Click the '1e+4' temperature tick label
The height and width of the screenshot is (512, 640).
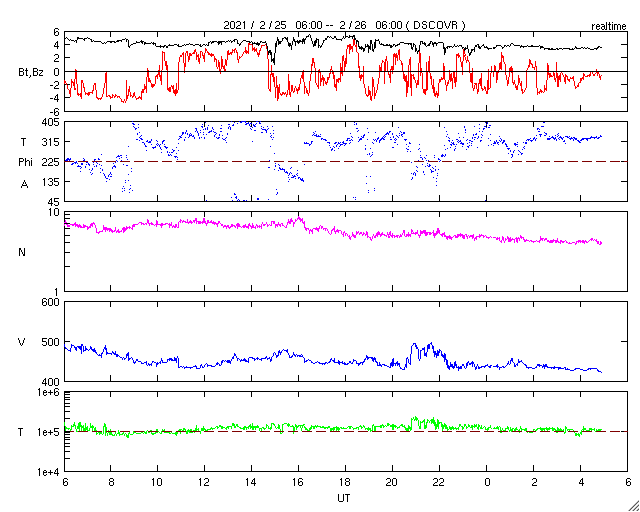[49, 472]
